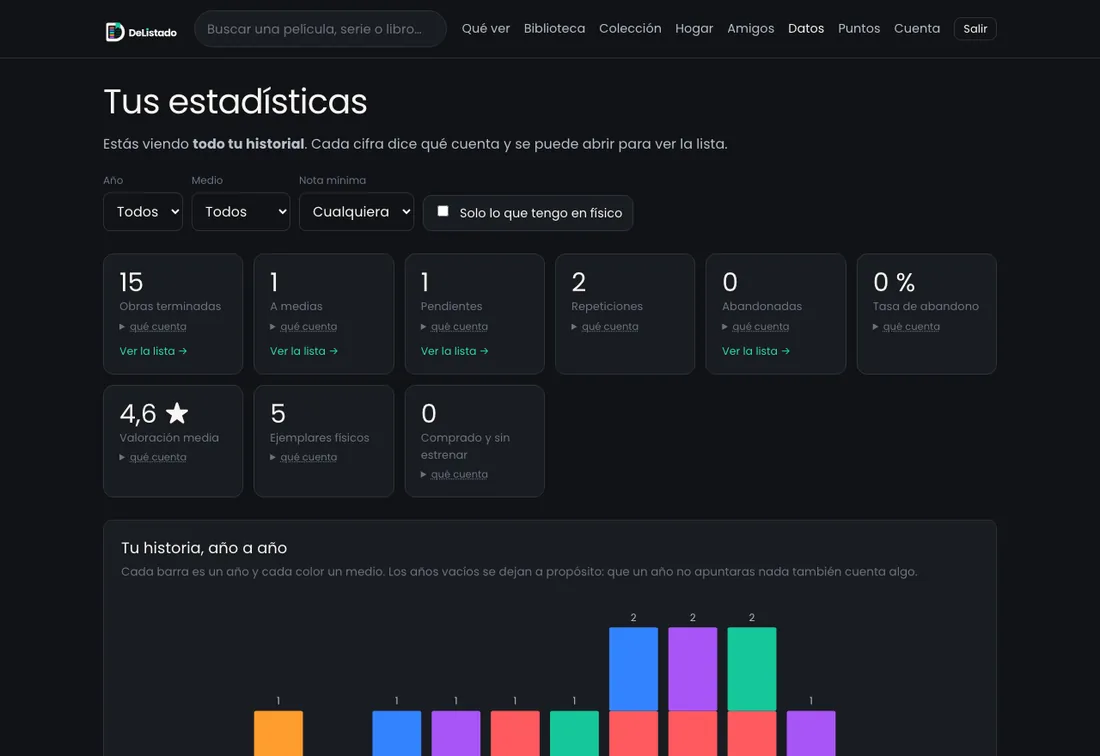Focus the search movie, series or book field
Image resolution: width=1100 pixels, height=756 pixels.
coord(320,29)
